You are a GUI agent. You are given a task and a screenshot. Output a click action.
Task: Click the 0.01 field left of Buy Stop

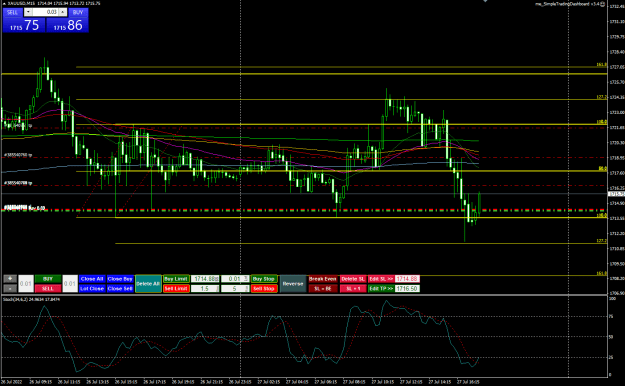235,279
